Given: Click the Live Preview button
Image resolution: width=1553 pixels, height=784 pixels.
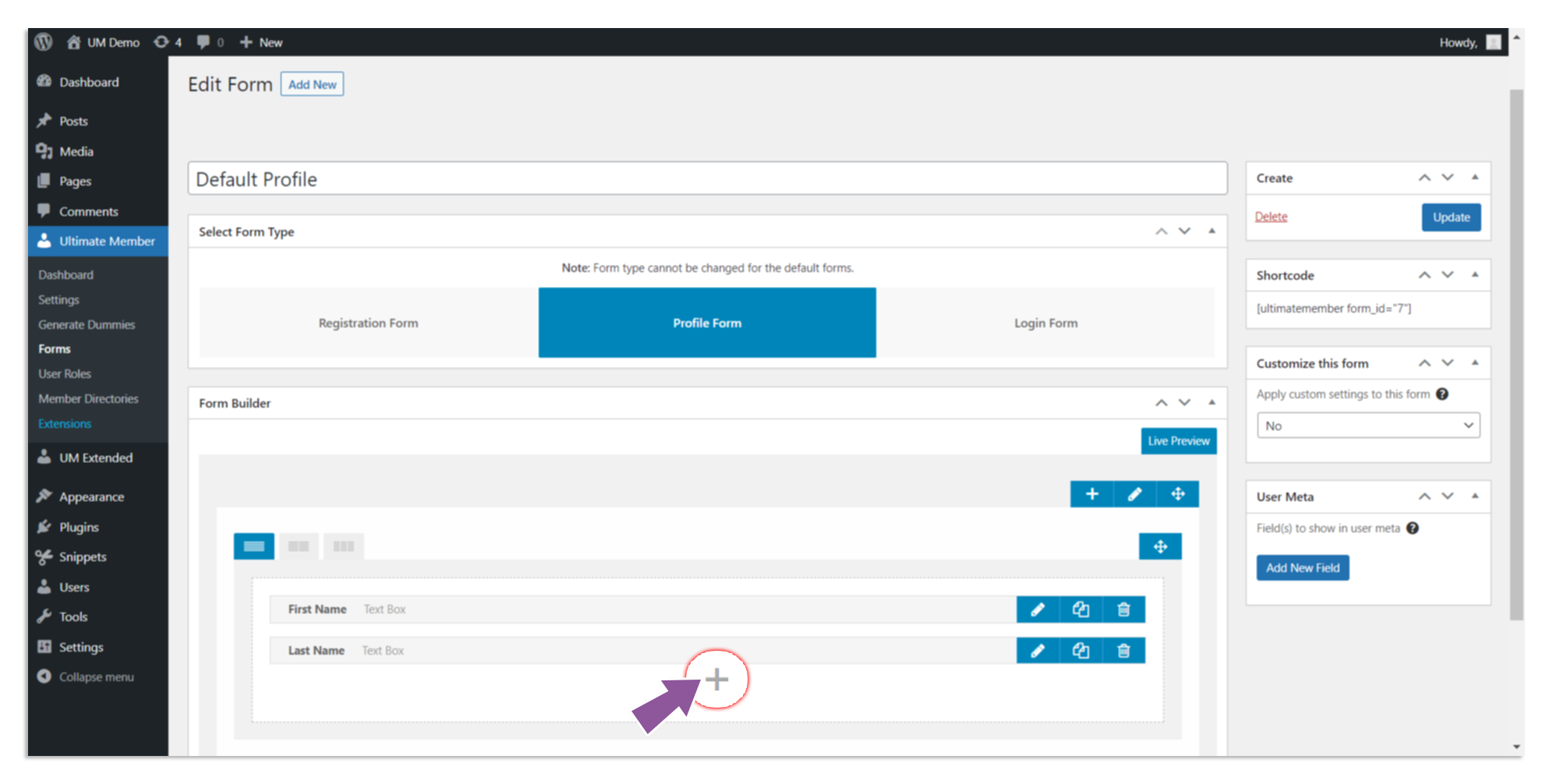Looking at the screenshot, I should pyautogui.click(x=1178, y=440).
